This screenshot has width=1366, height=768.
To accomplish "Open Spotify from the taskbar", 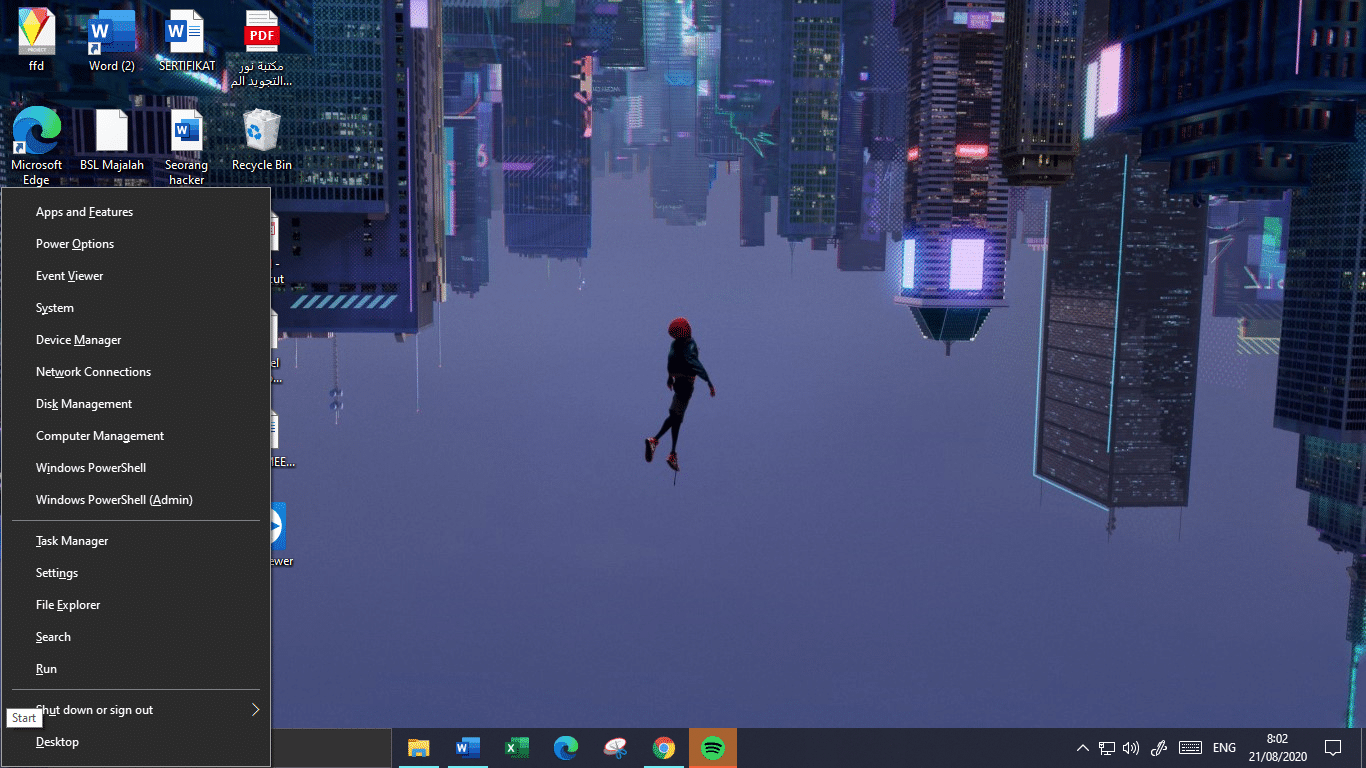I will [714, 747].
